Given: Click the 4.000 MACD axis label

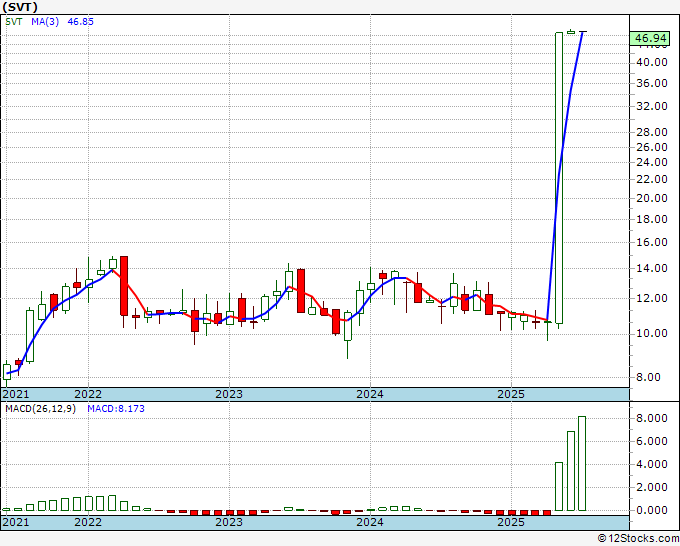Looking at the screenshot, I should (x=652, y=464).
